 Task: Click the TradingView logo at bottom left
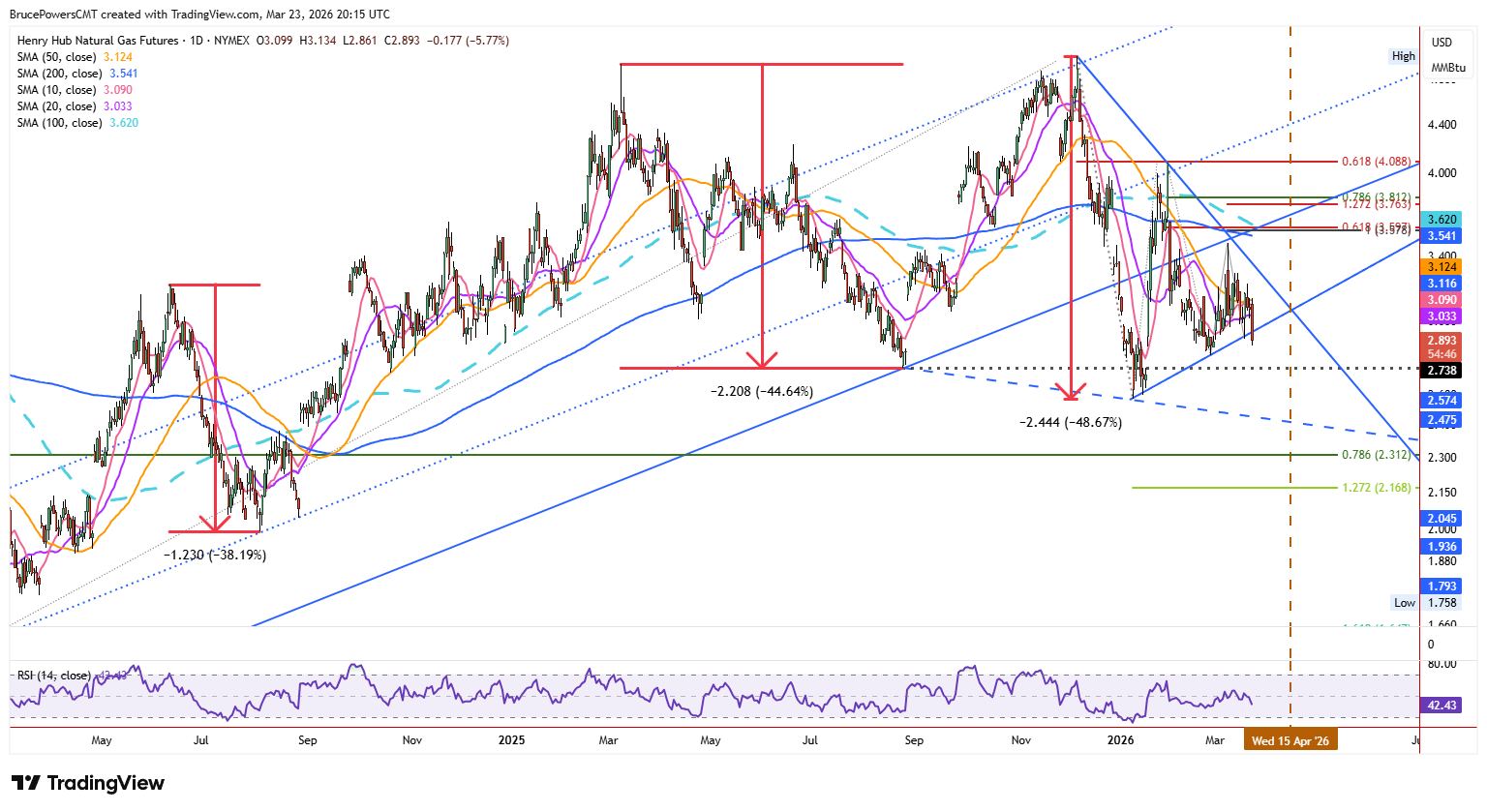(88, 783)
